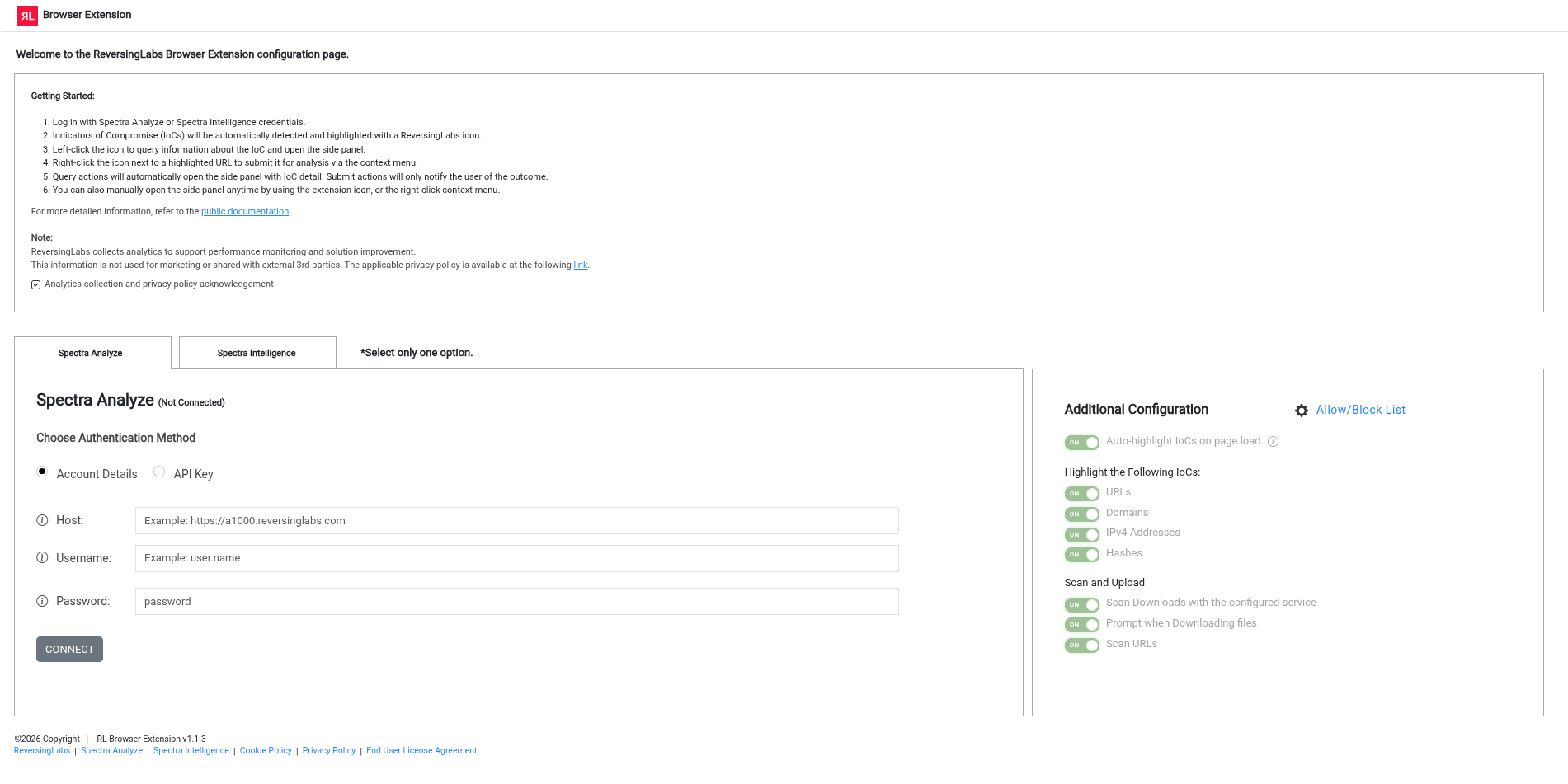Click info icon next to Auto-highlight IoCs
Screen dimensions: 1568x784
click(x=1274, y=442)
